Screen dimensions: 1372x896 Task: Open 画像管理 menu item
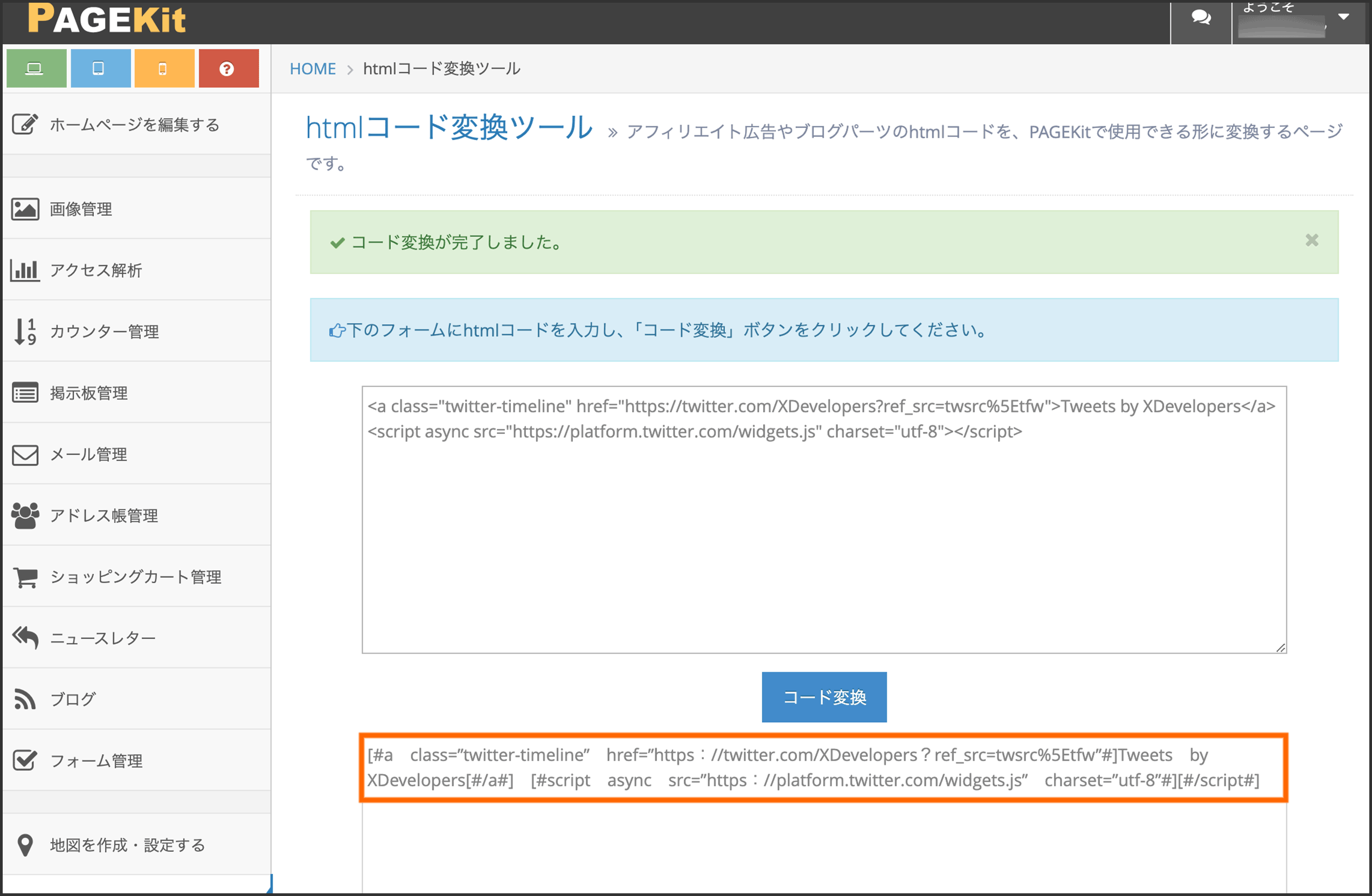pos(137,209)
